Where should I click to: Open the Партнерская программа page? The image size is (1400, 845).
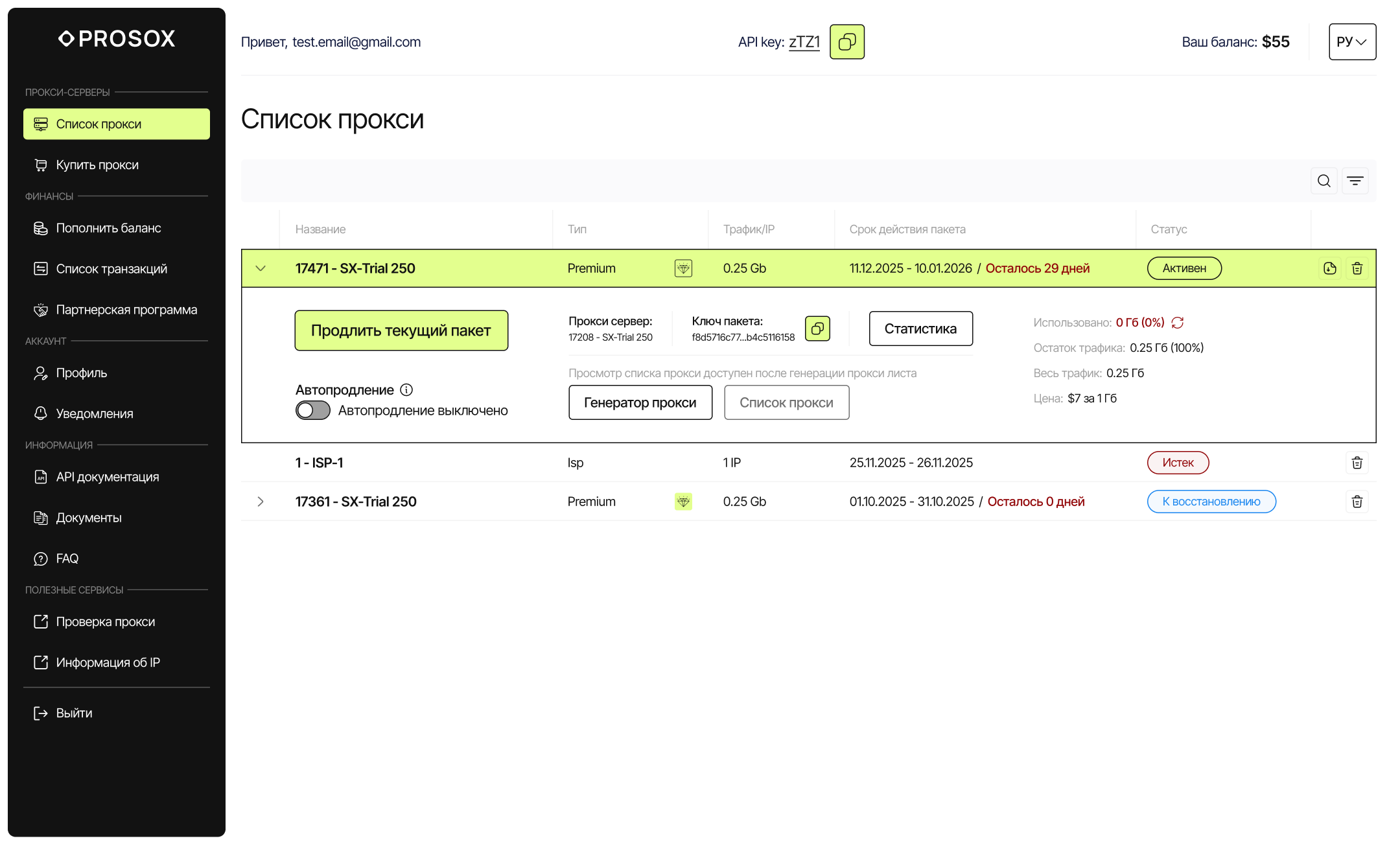126,310
